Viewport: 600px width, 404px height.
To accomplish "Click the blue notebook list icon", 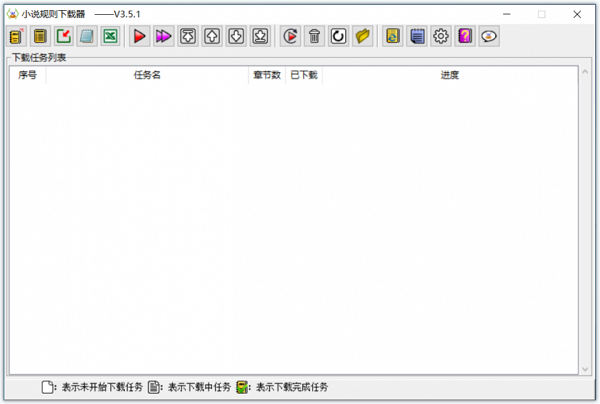I will [417, 37].
